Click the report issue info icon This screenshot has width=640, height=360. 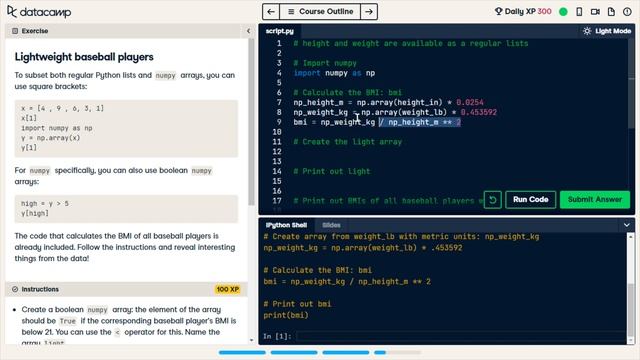627,11
